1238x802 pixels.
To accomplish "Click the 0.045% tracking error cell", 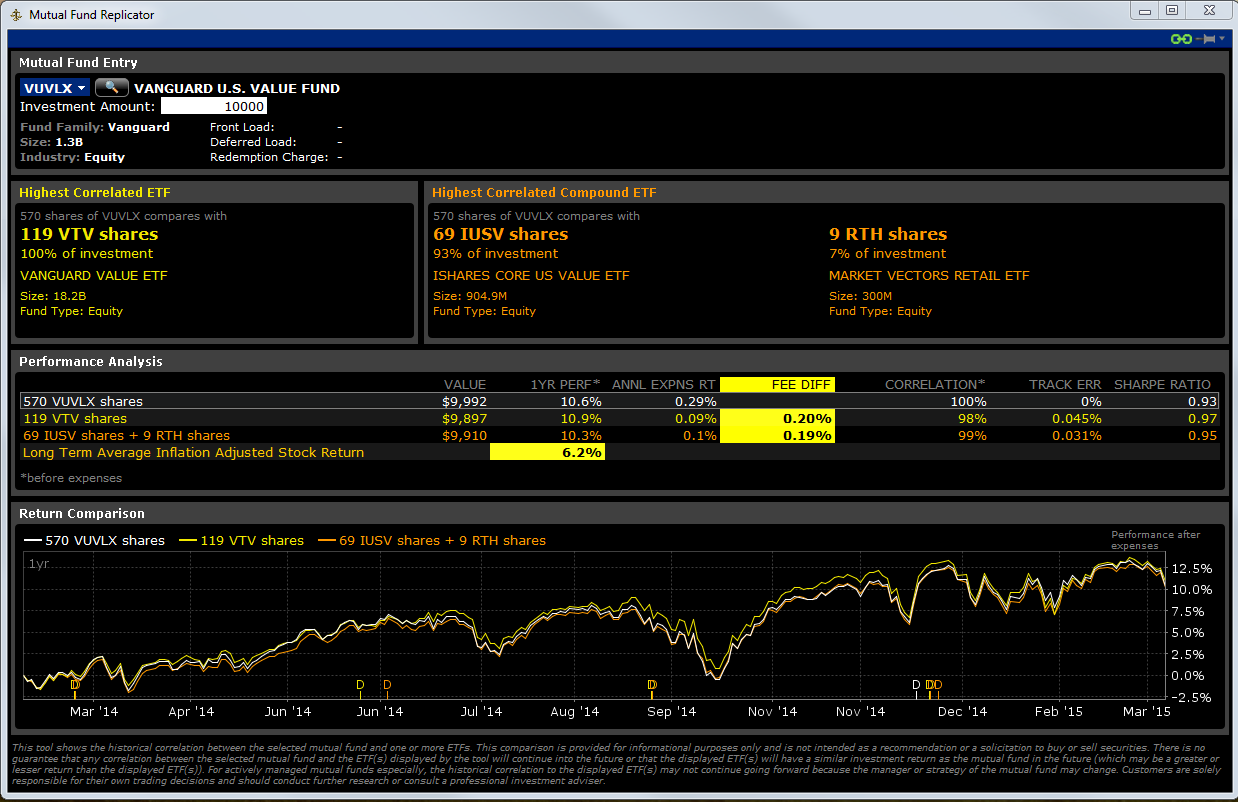I will pyautogui.click(x=1076, y=418).
